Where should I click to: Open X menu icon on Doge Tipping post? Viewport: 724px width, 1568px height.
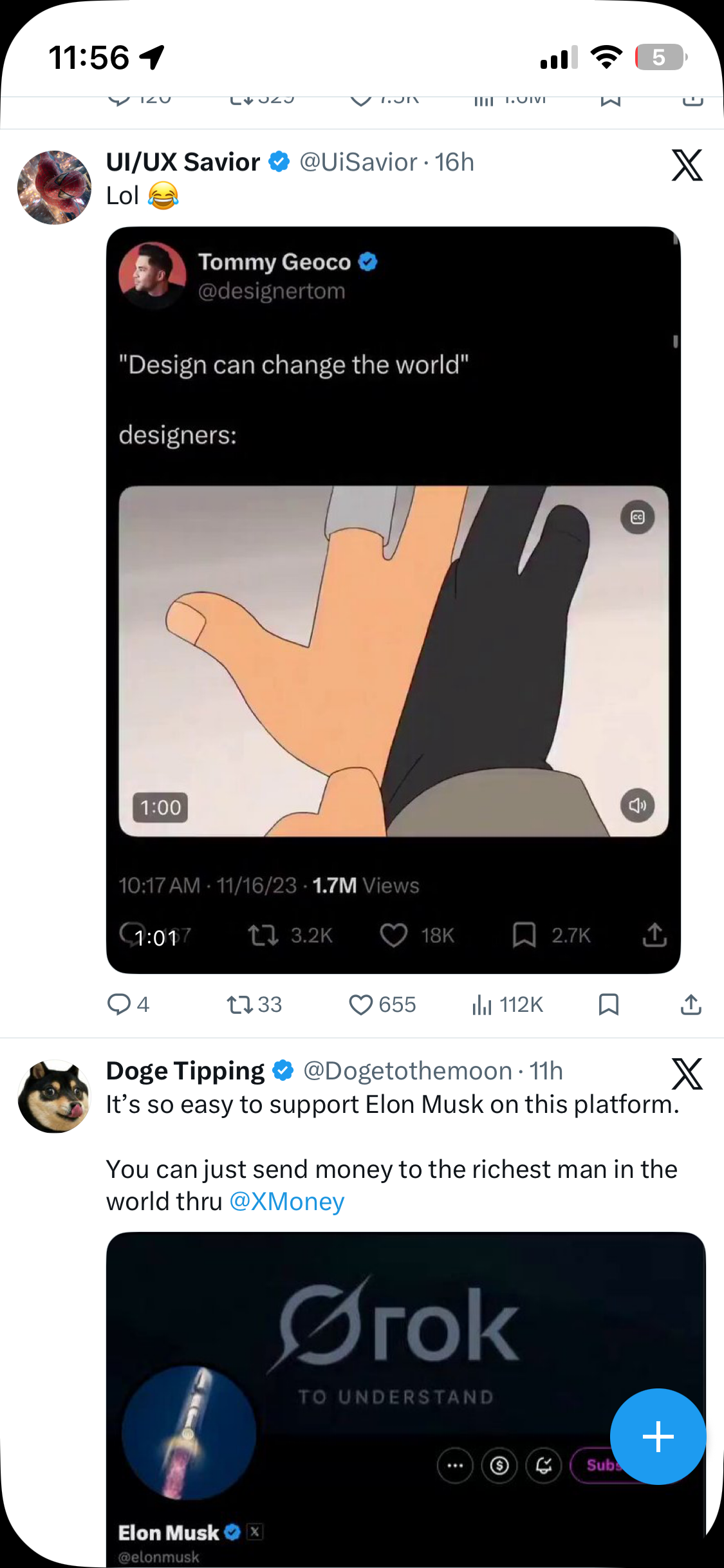[x=687, y=1074]
